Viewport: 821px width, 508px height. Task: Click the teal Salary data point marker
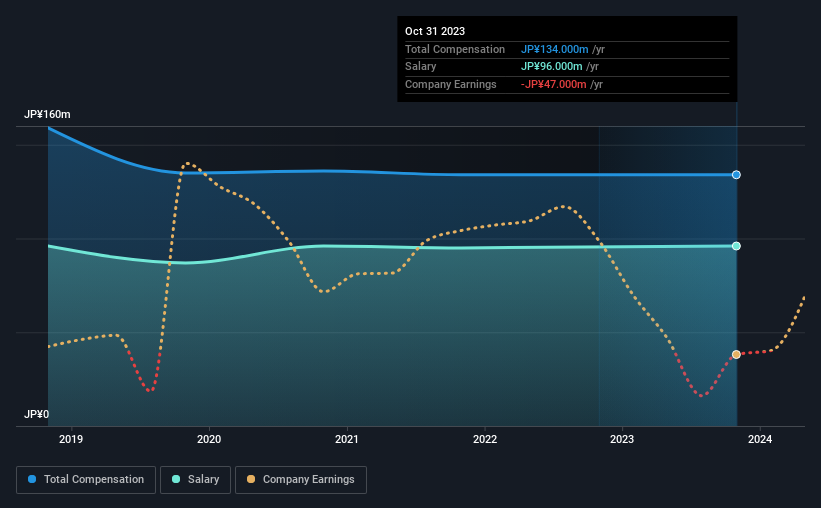click(x=736, y=246)
